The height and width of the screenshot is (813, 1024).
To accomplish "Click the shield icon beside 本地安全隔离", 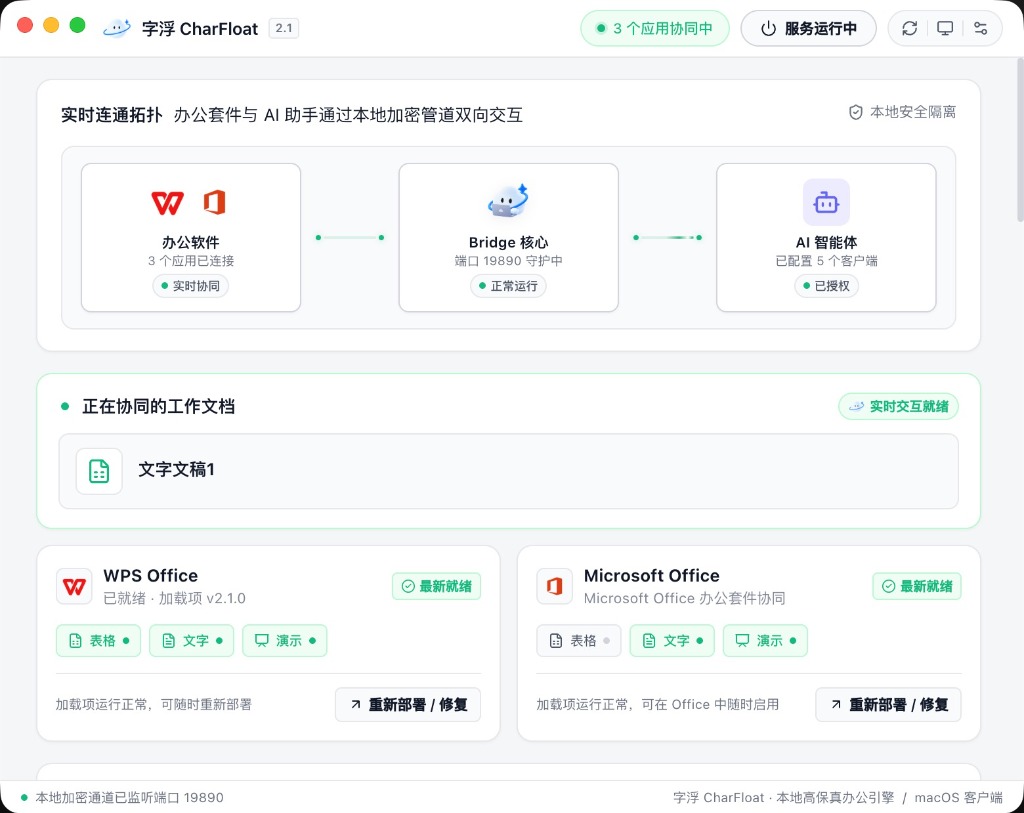I will [856, 112].
